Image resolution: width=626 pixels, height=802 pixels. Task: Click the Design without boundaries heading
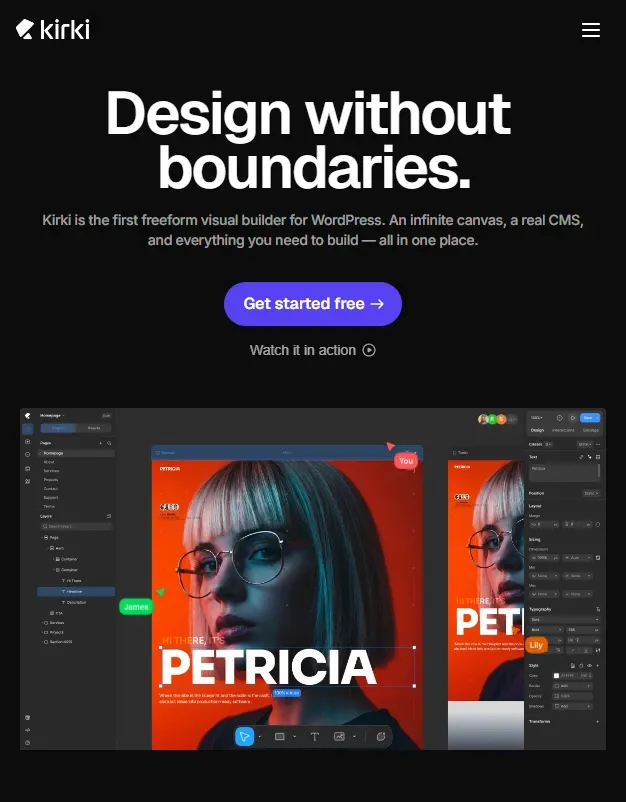(x=308, y=140)
